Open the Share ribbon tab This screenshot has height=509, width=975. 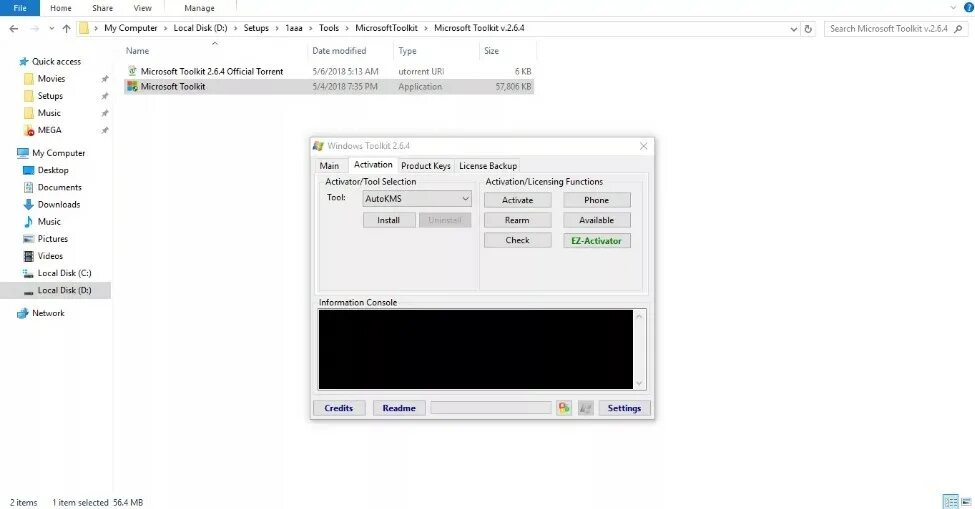click(103, 8)
